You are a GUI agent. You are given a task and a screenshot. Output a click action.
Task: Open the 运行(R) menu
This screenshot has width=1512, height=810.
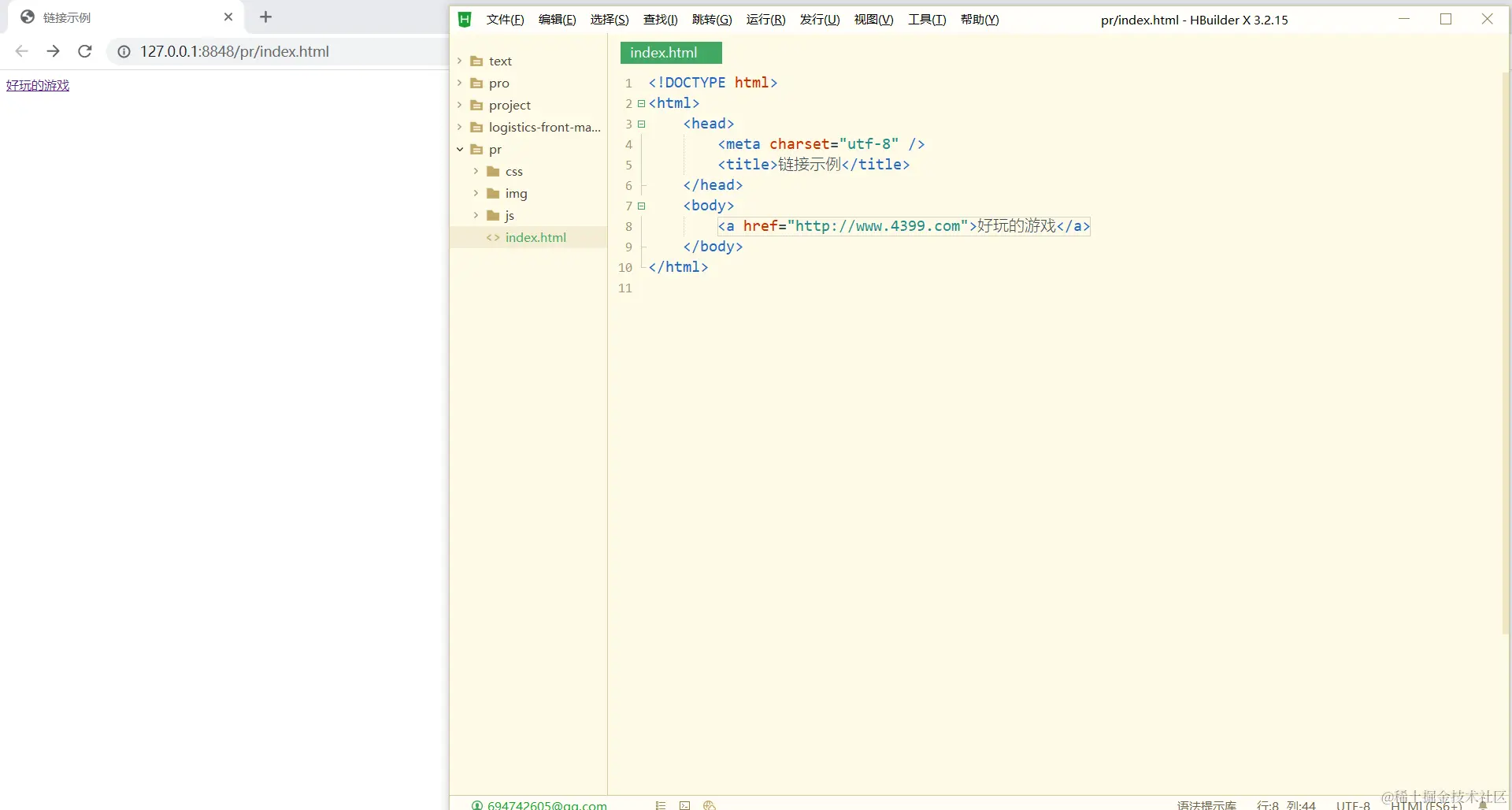[765, 20]
